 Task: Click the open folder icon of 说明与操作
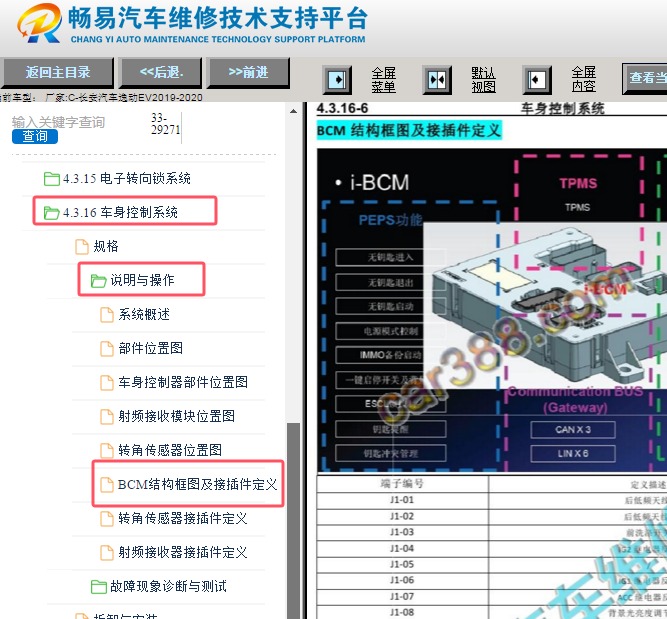click(98, 281)
